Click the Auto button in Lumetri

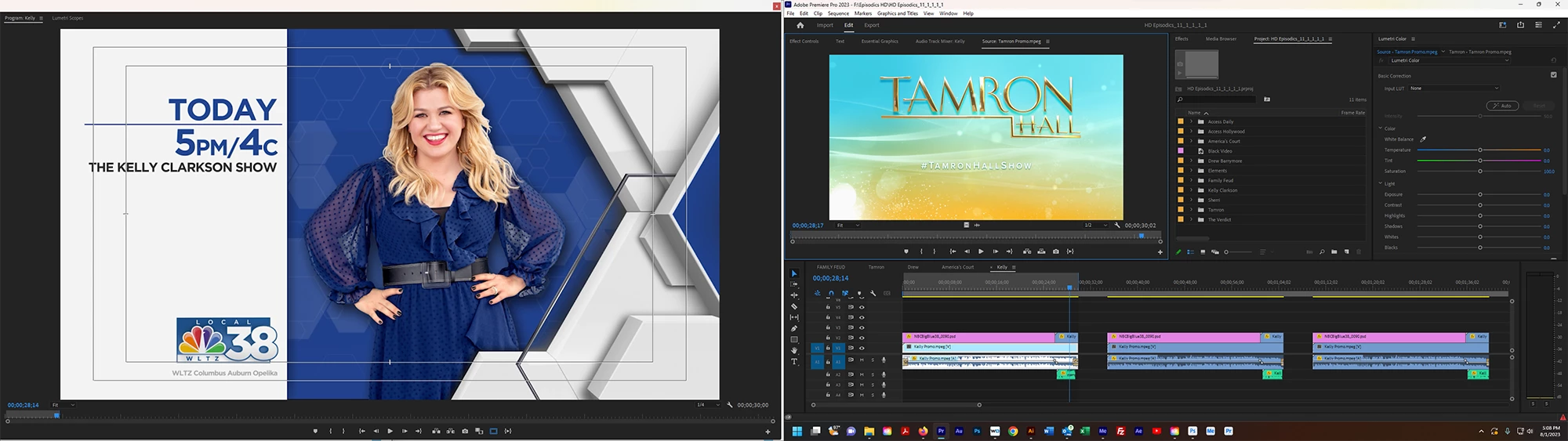1502,106
